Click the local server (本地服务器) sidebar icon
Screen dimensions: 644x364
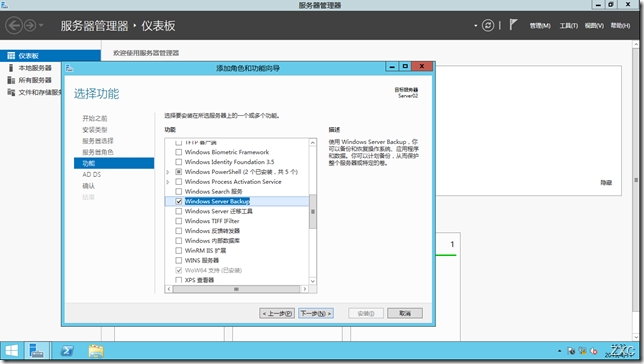[11, 68]
